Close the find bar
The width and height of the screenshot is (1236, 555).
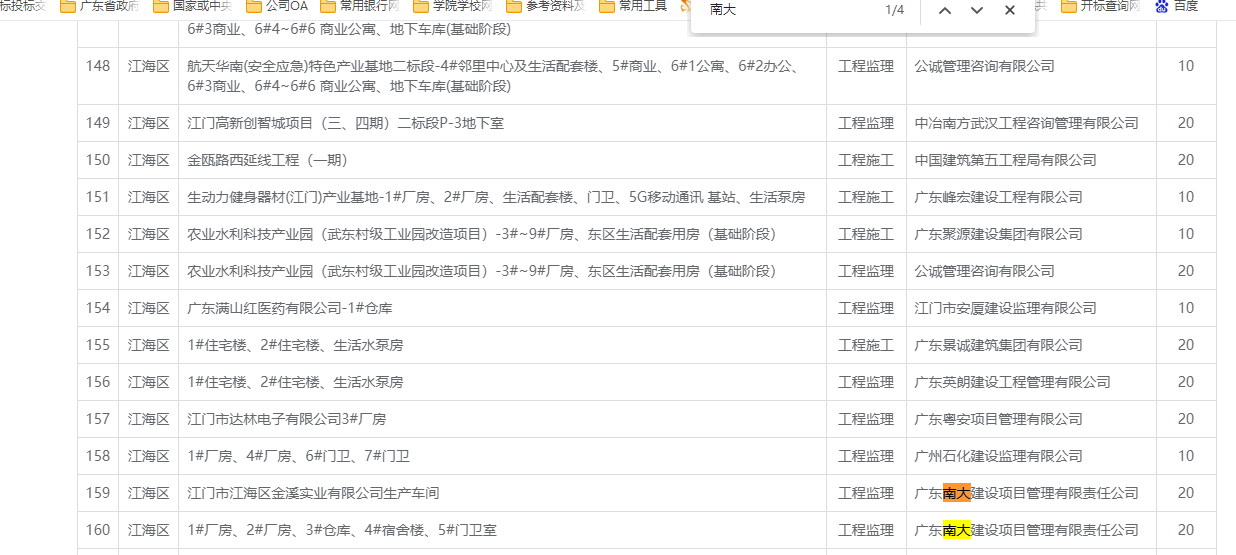point(1010,10)
